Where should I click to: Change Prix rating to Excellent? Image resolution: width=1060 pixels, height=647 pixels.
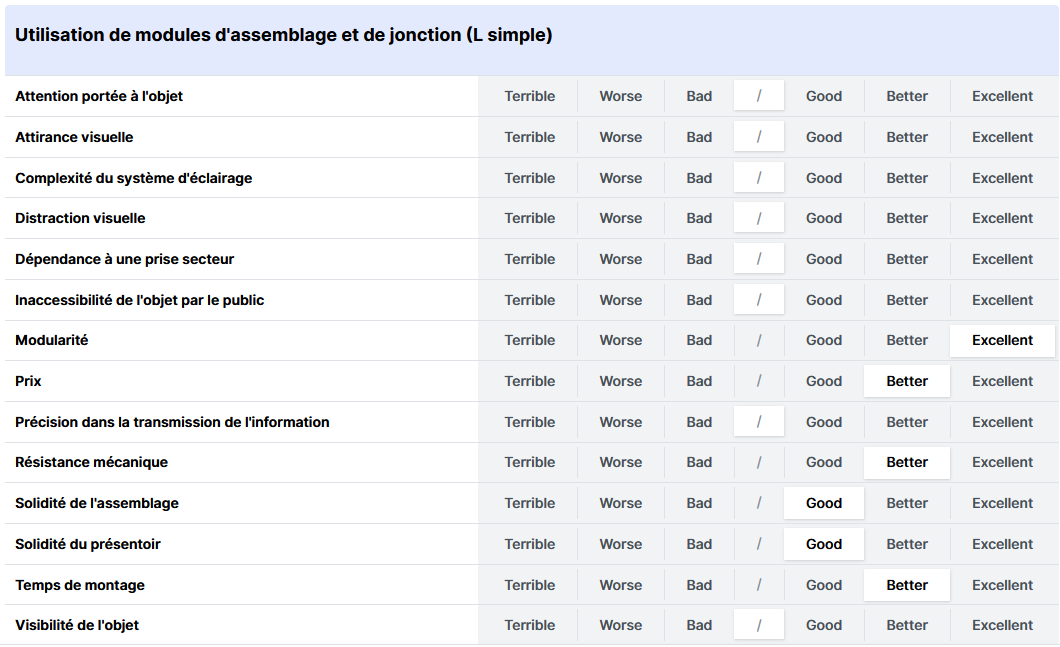click(x=1002, y=381)
